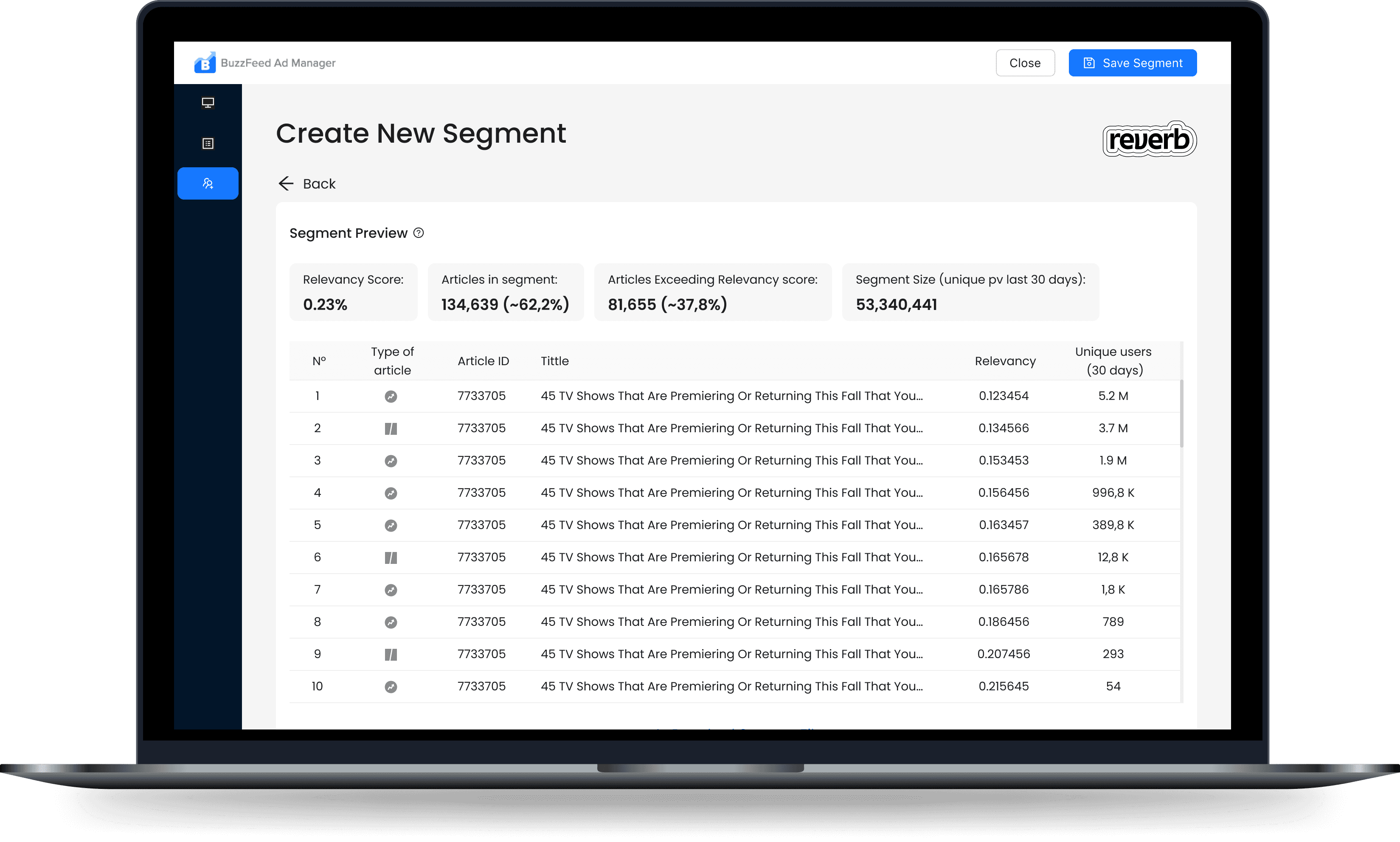Click the Unique users column header
This screenshot has height=842, width=1400.
(1113, 361)
